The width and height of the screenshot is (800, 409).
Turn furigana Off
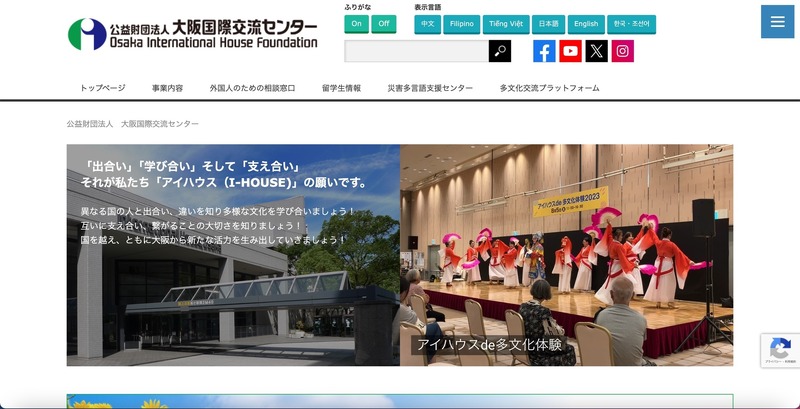(383, 24)
